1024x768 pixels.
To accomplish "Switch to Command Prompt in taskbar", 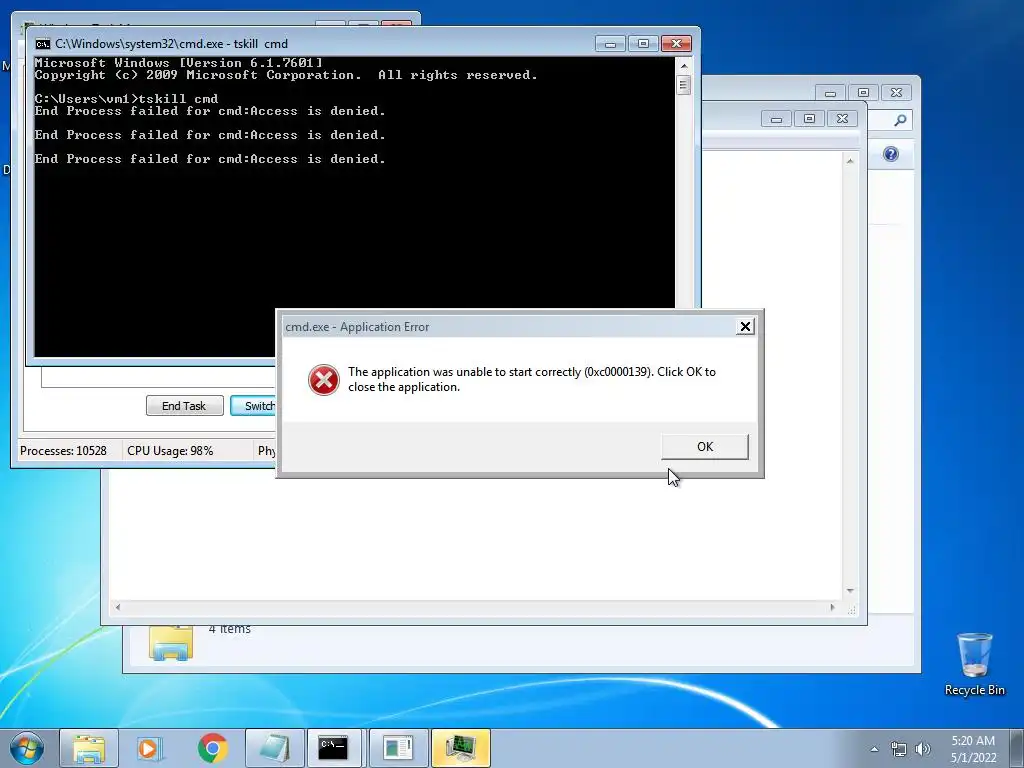I will click(x=334, y=748).
